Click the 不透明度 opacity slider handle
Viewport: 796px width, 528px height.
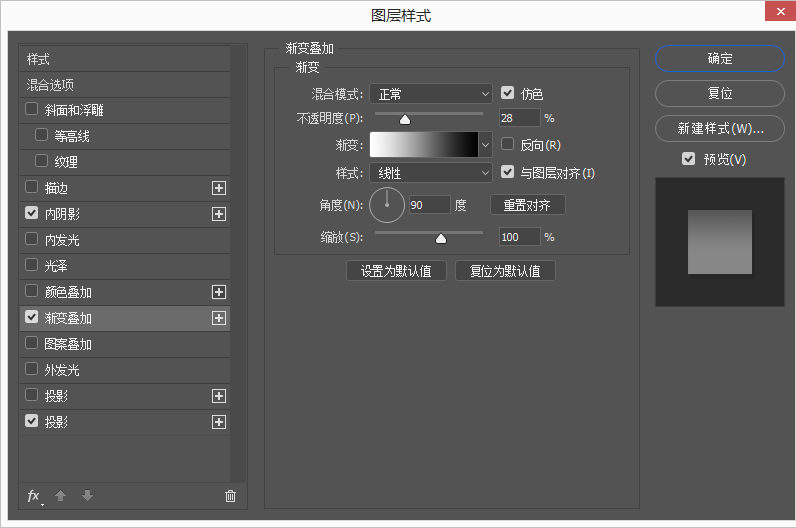(405, 119)
